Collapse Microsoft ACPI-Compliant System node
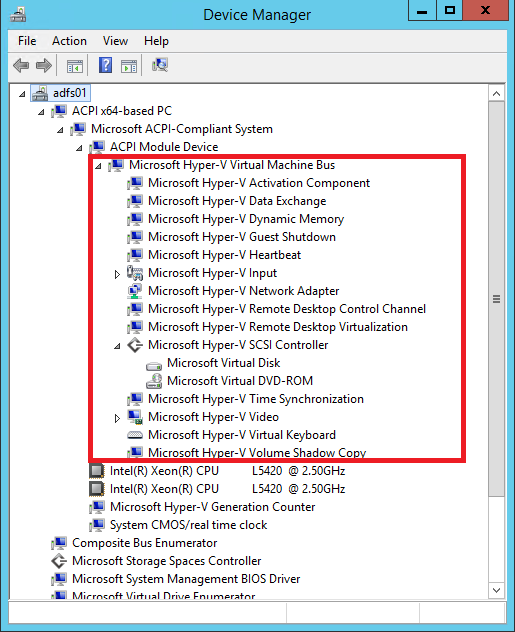Screen dimensions: 515x632 (60, 130)
